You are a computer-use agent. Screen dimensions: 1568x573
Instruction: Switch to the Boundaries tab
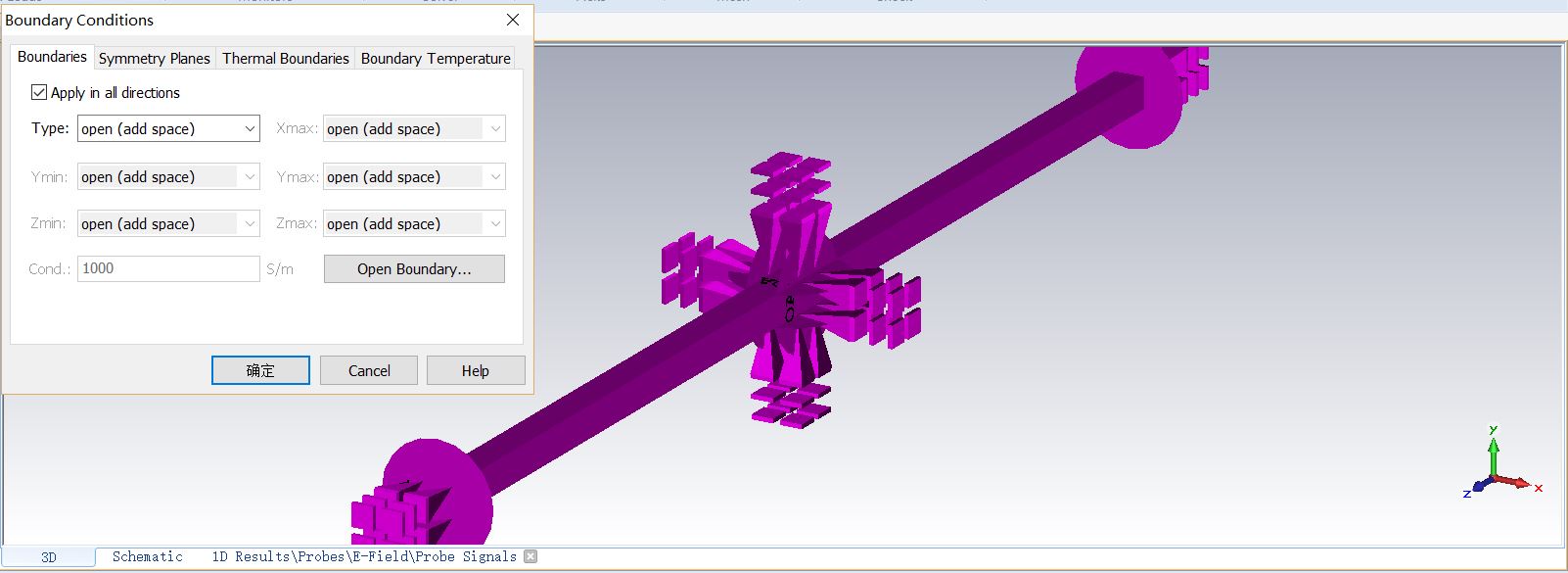[x=52, y=57]
